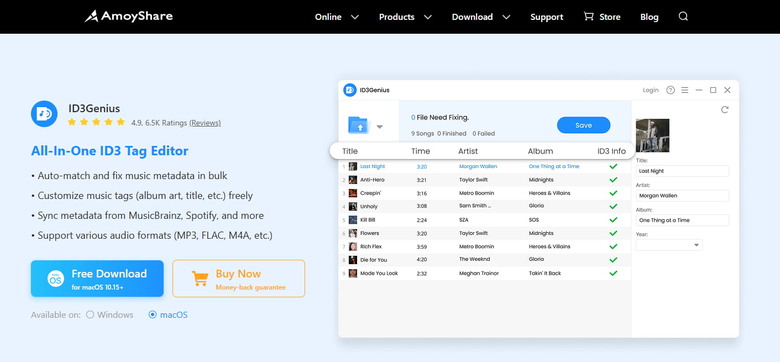The height and width of the screenshot is (362, 780).
Task: Click the Time column header
Action: (420, 151)
